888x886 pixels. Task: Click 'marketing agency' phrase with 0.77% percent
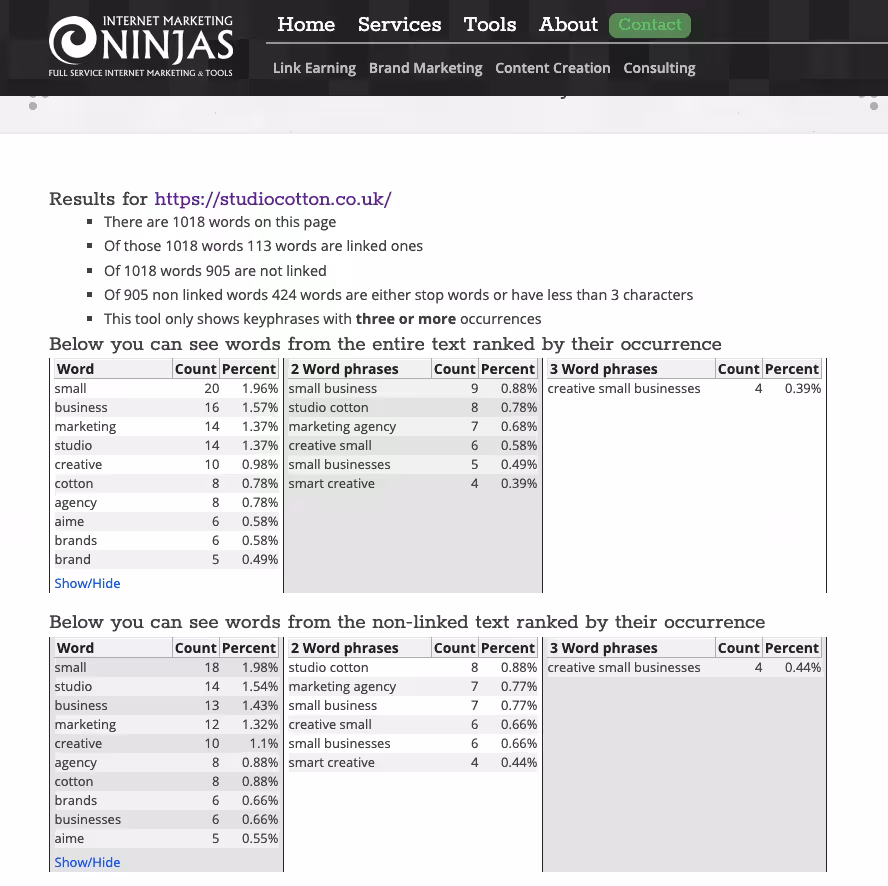[413, 687]
